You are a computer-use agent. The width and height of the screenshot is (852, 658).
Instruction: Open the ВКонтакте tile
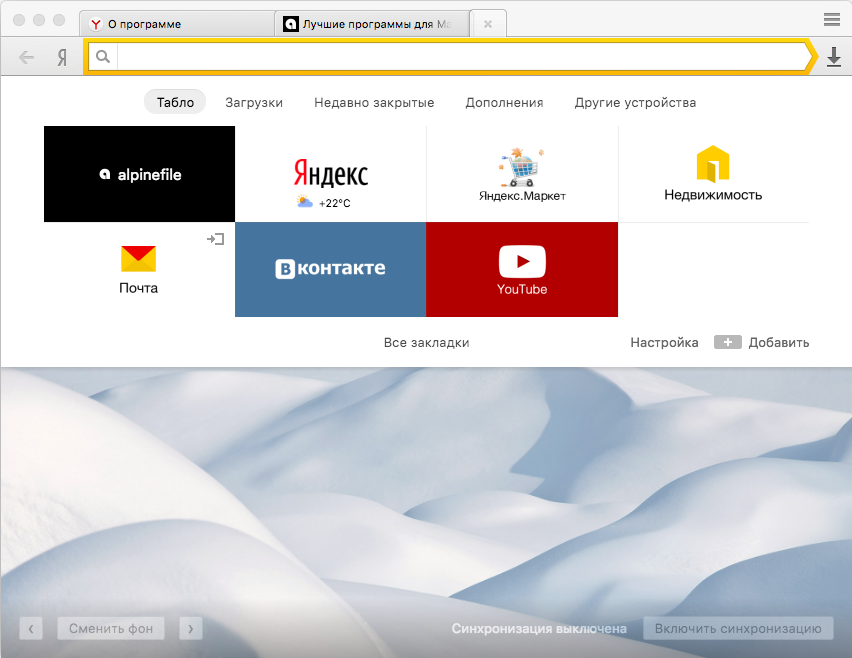[330, 270]
